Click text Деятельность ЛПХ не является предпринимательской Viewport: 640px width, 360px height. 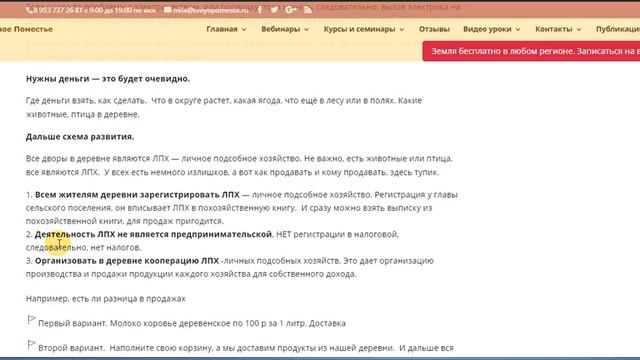pos(153,234)
